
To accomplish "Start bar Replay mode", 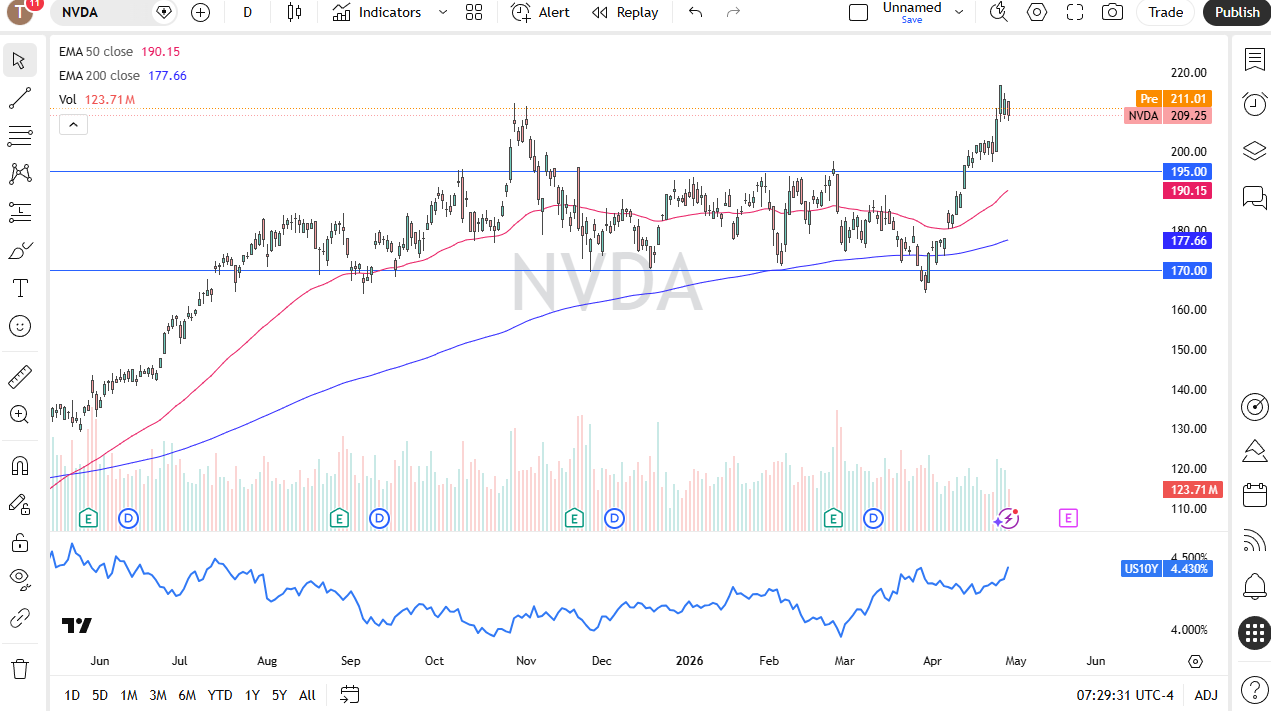I will click(x=625, y=12).
